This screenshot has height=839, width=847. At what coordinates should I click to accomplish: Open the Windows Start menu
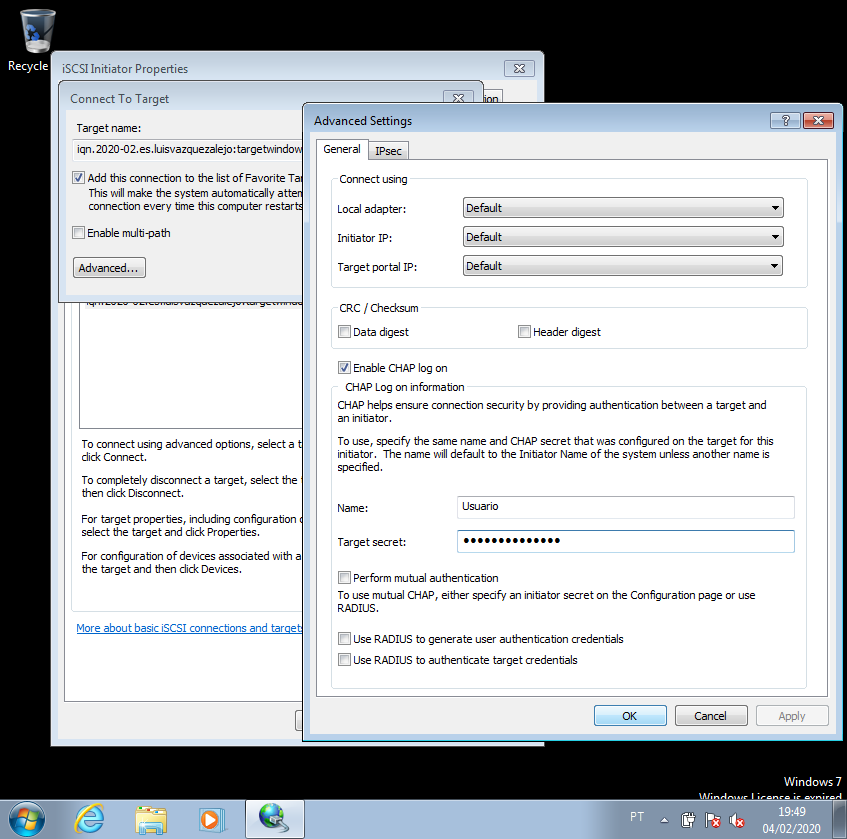[x=25, y=818]
